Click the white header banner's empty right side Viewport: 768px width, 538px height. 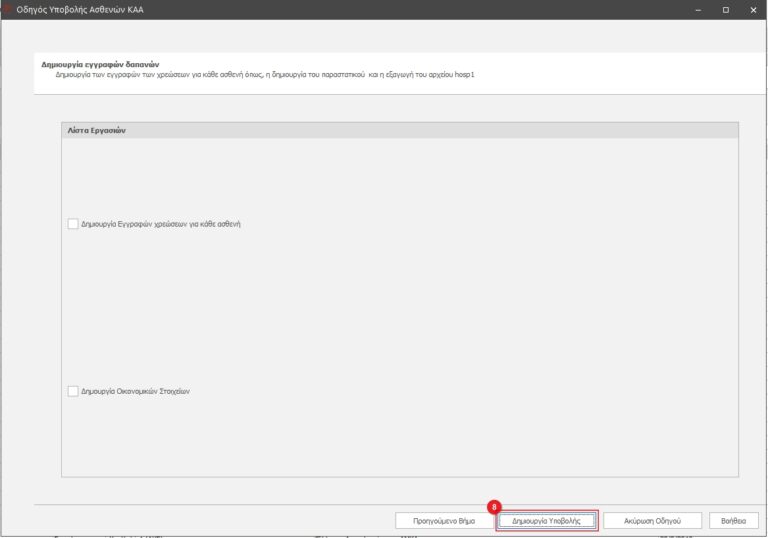[620, 70]
